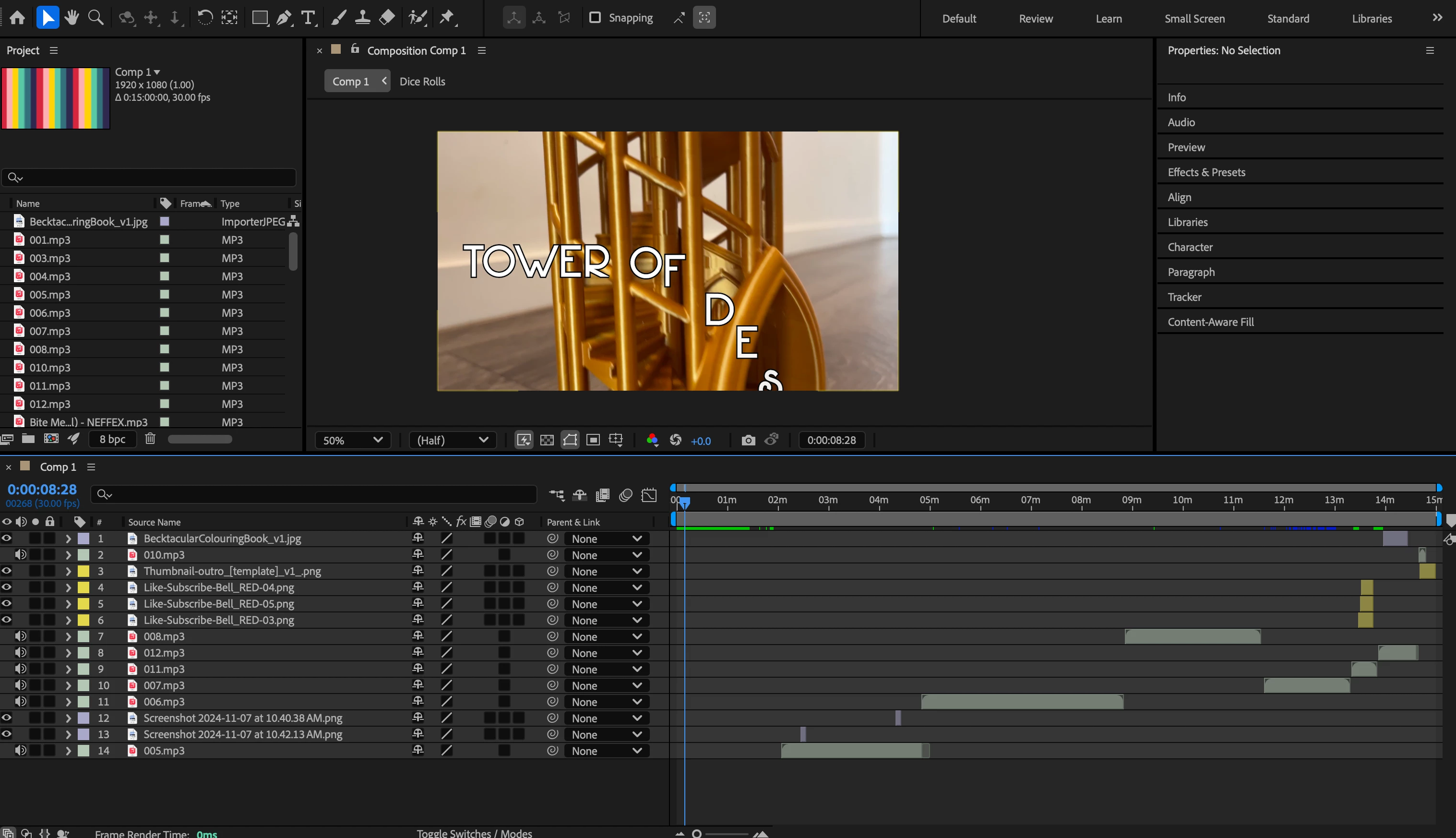This screenshot has width=1456, height=838.
Task: Open the Effects & Presets panel
Action: 1206,172
